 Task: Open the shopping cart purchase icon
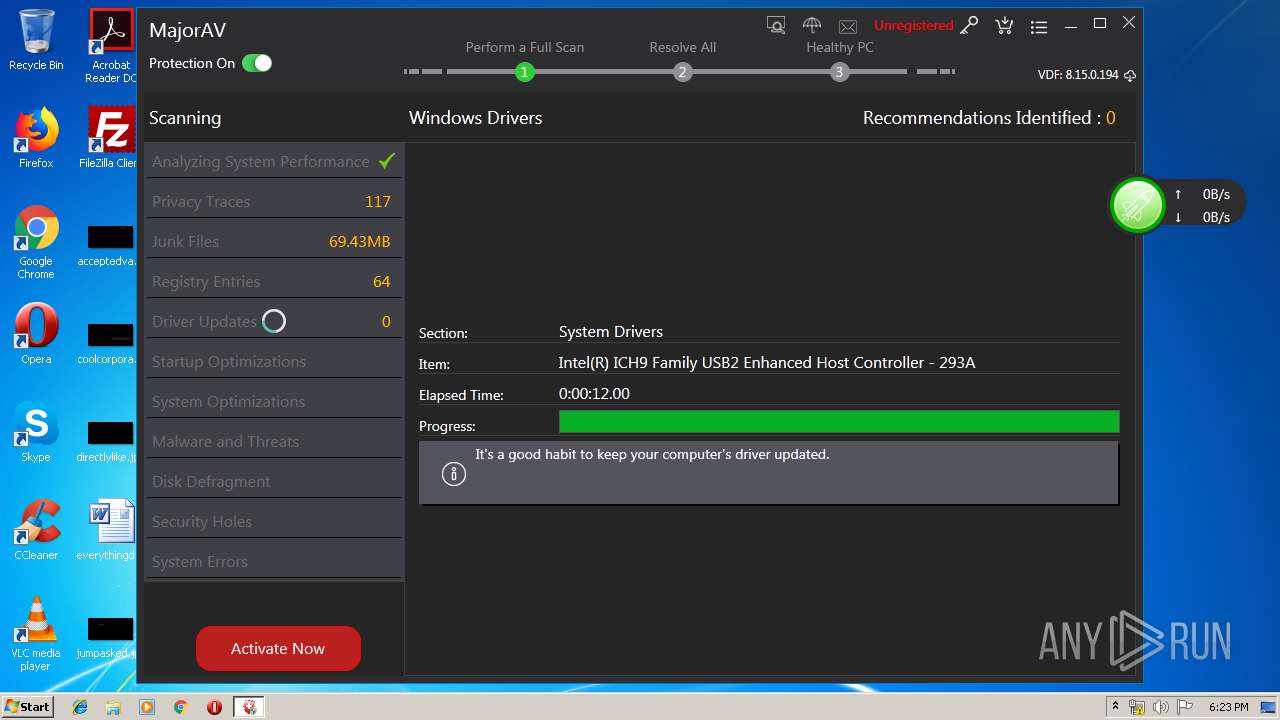1004,25
